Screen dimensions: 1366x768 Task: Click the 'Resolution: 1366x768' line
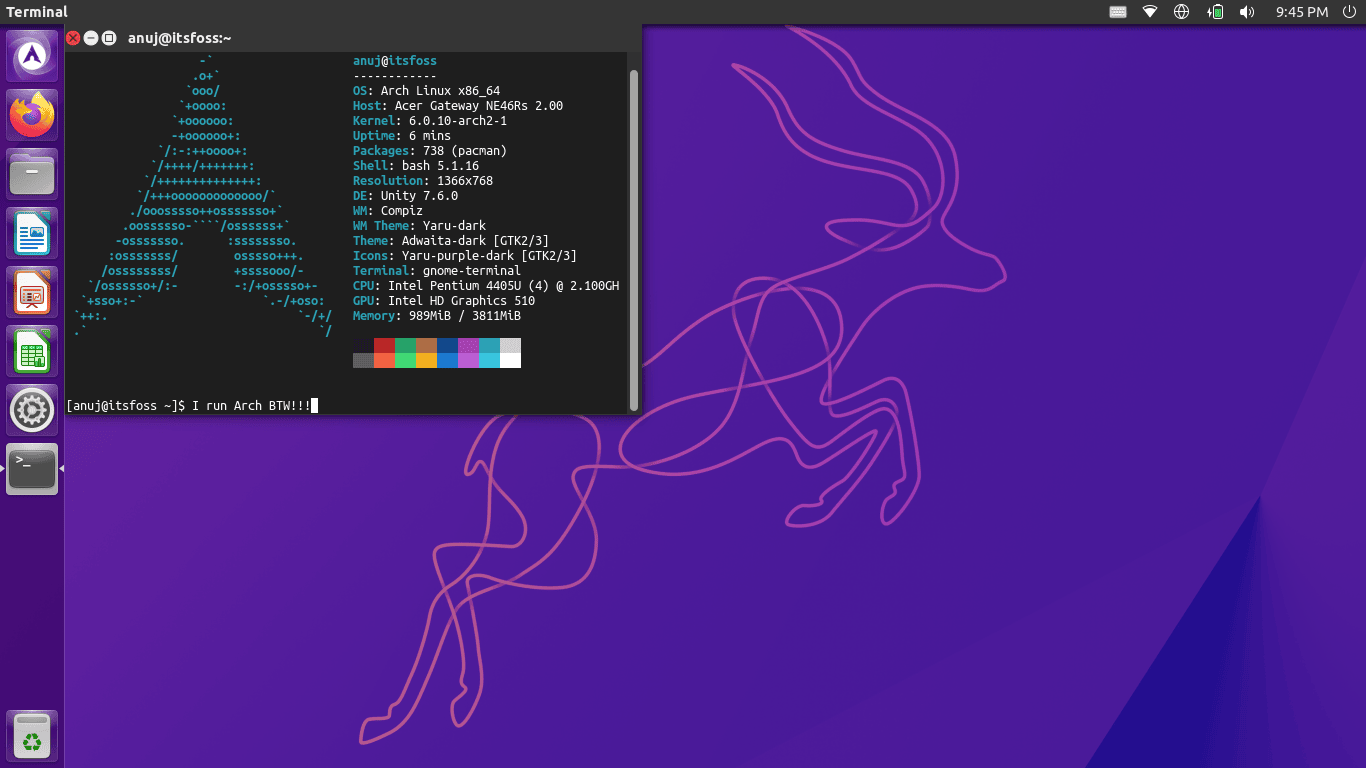tap(423, 181)
